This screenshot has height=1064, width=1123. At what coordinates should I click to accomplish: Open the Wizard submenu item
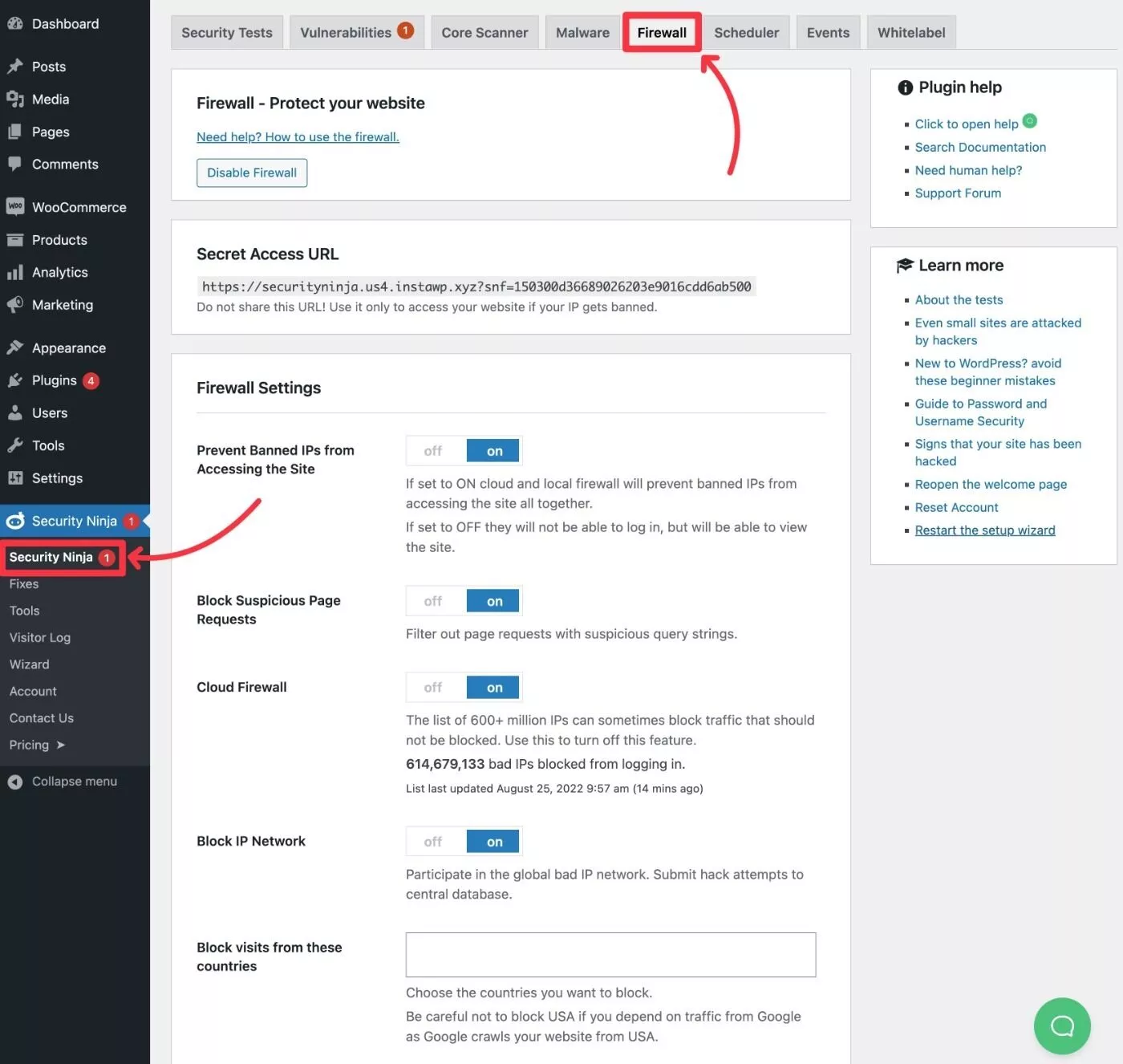coord(29,664)
